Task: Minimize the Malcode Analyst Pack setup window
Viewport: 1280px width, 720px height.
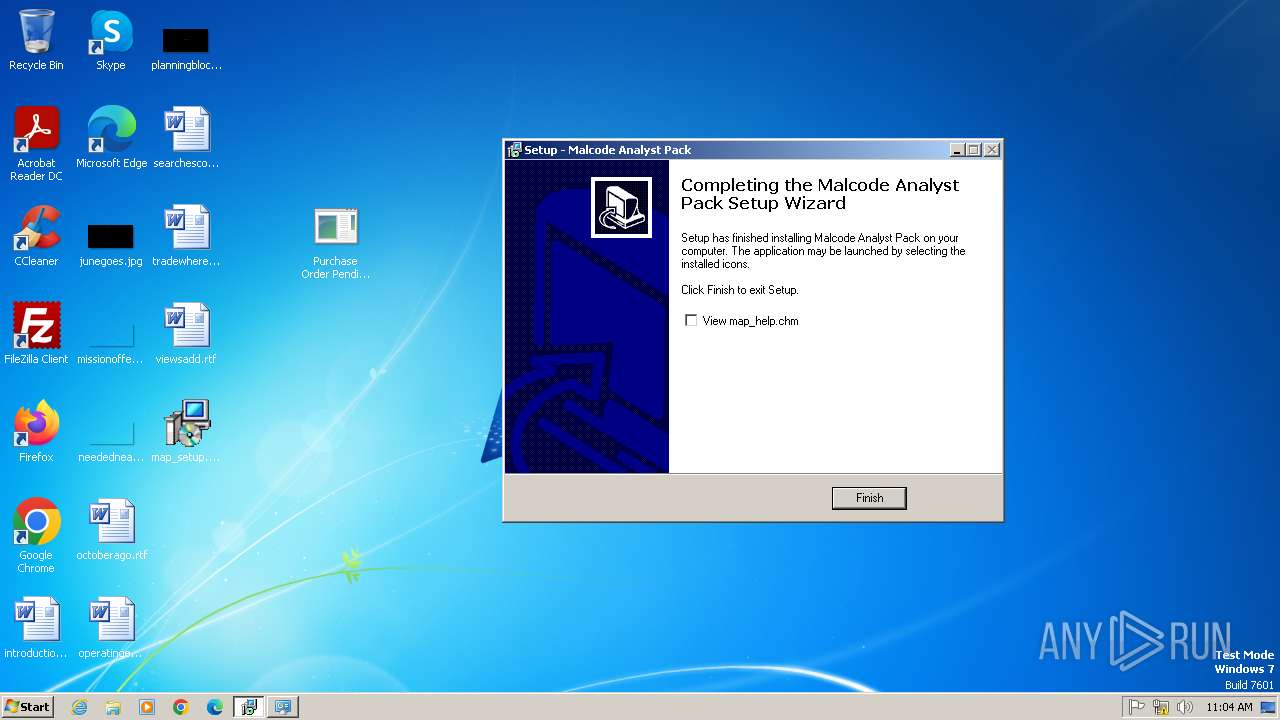Action: tap(957, 150)
